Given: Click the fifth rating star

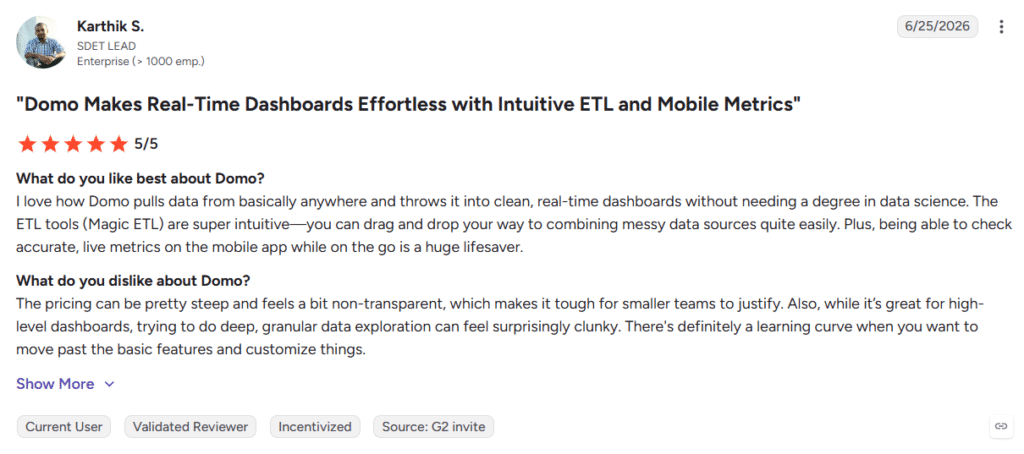Looking at the screenshot, I should pyautogui.click(x=118, y=144).
